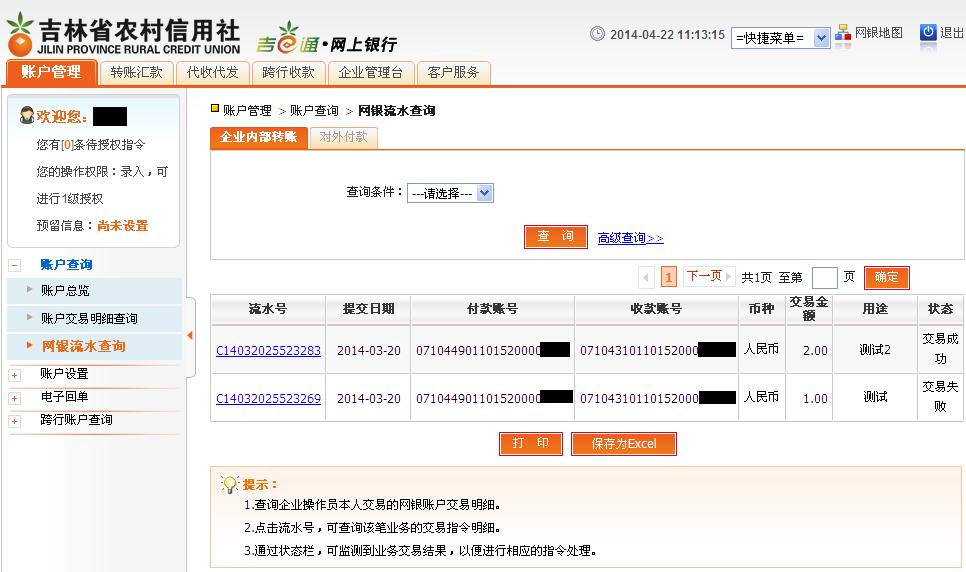Click the 尚未设置 reserved info link

pos(123,226)
